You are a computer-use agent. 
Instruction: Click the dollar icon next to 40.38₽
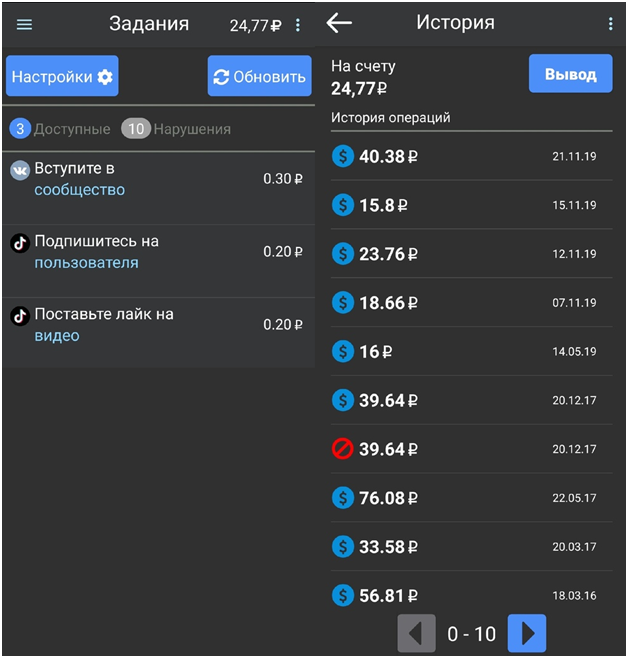[x=343, y=156]
